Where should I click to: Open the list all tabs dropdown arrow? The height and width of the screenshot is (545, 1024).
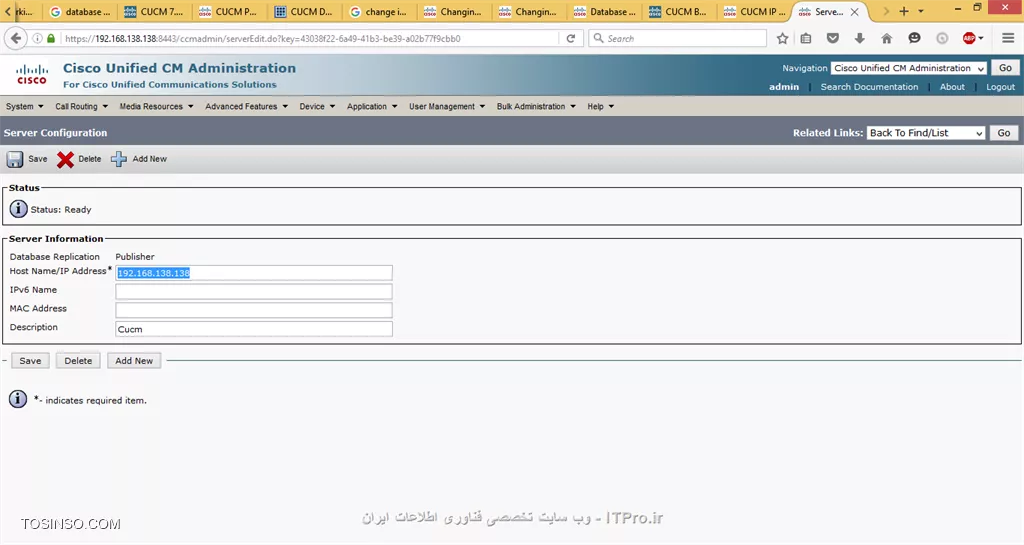(x=921, y=11)
